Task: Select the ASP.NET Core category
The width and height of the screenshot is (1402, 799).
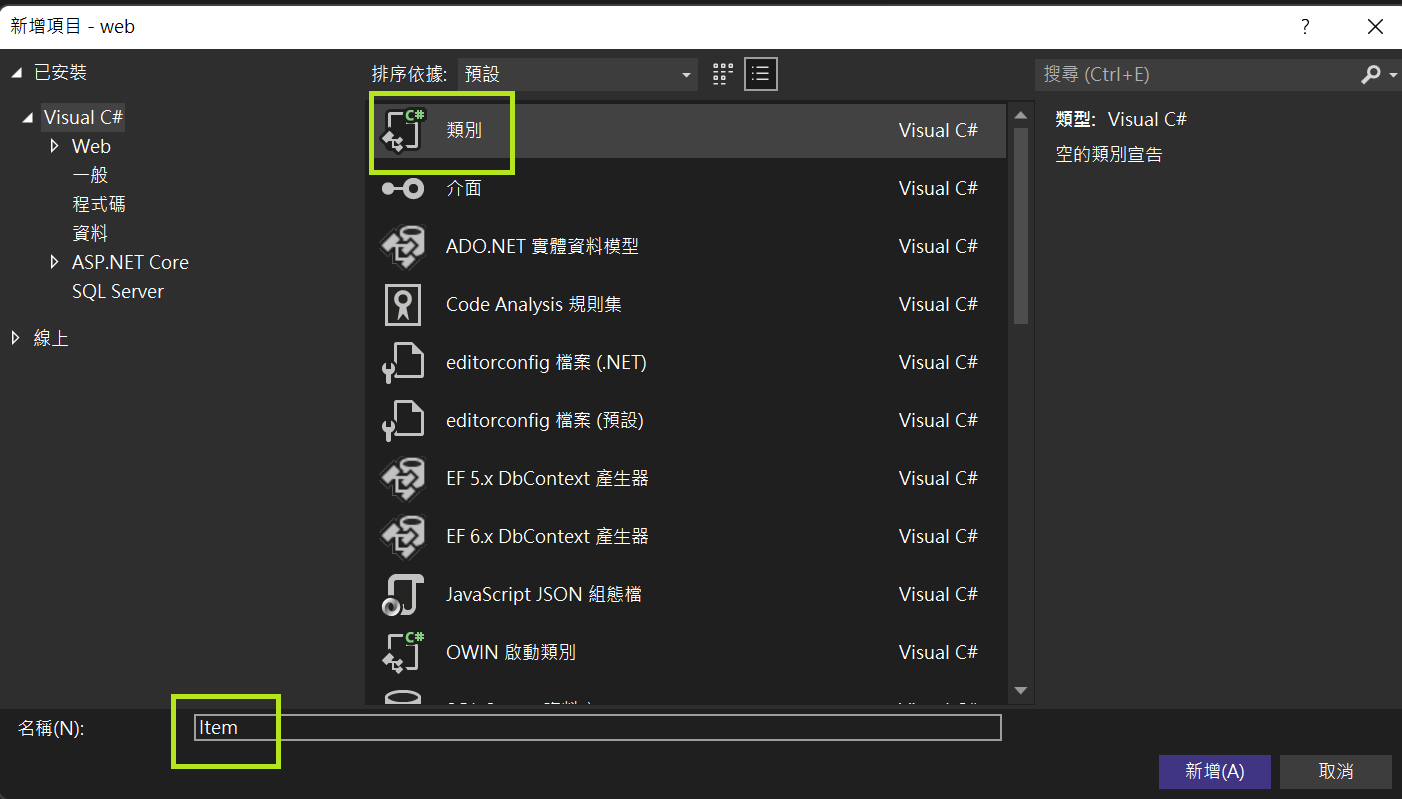Action: 130,262
